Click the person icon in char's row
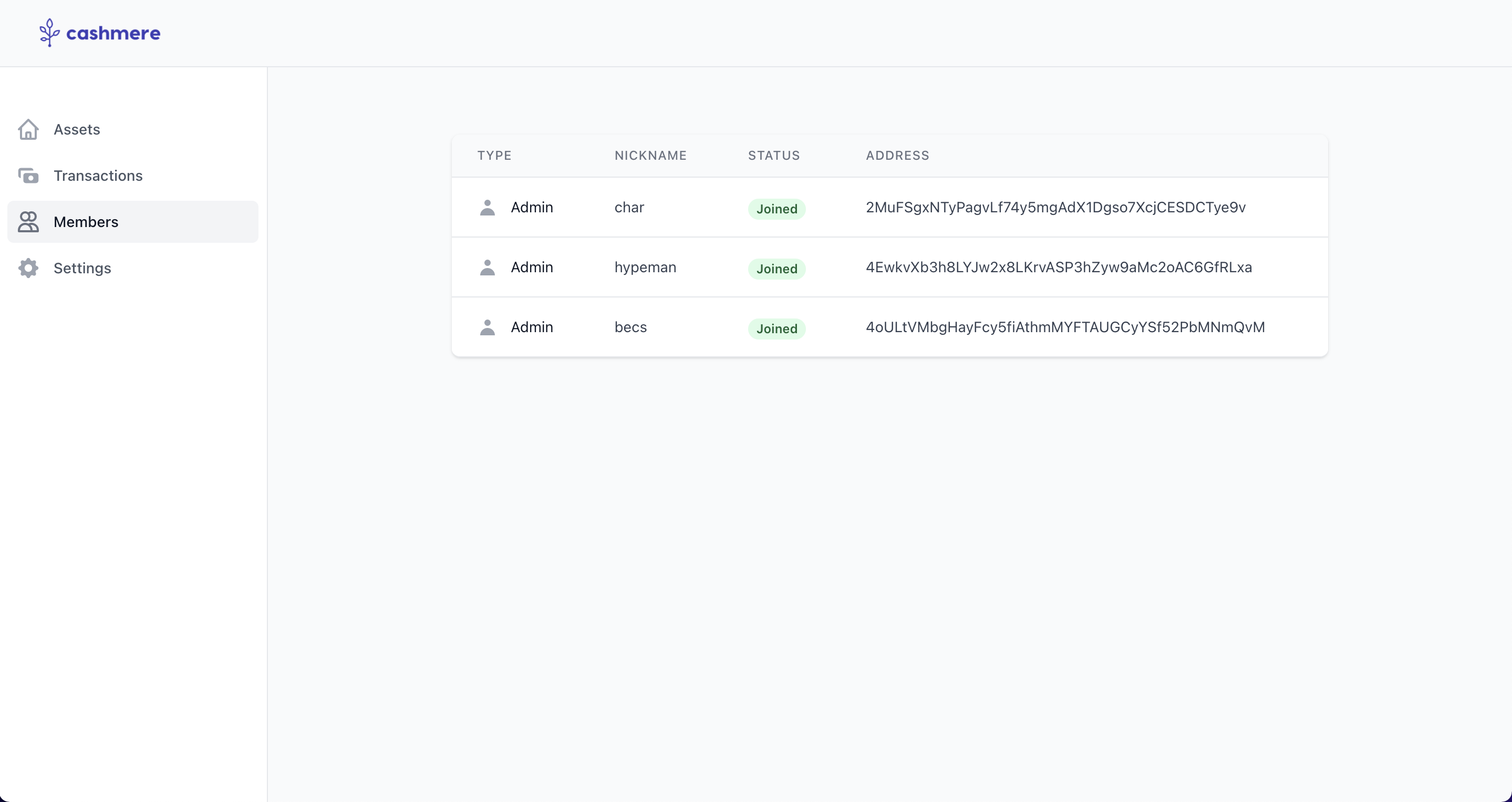 pos(487,207)
